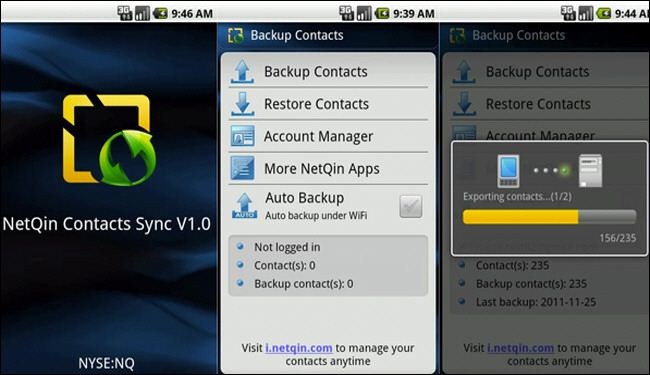
Task: Click the '156/235' progress counter
Action: click(617, 238)
